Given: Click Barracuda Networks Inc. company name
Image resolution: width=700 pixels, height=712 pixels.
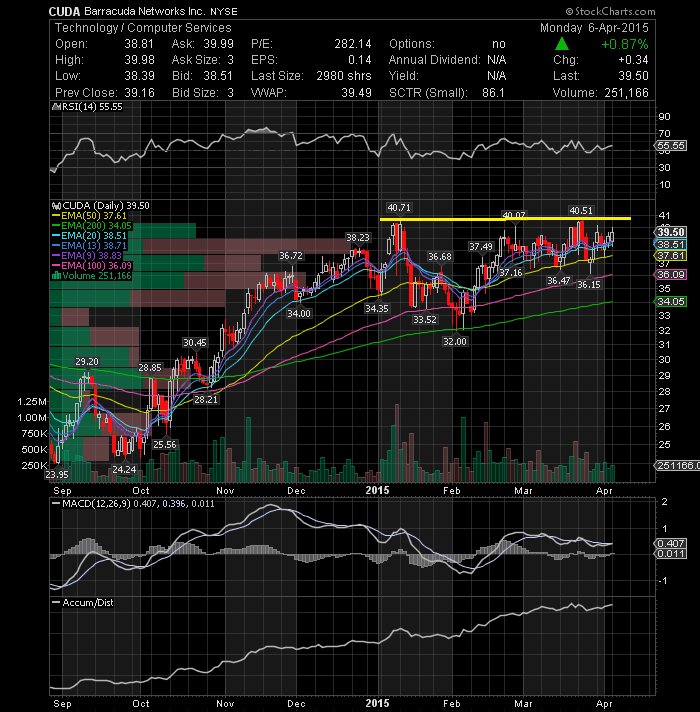Looking at the screenshot, I should 145,11.
